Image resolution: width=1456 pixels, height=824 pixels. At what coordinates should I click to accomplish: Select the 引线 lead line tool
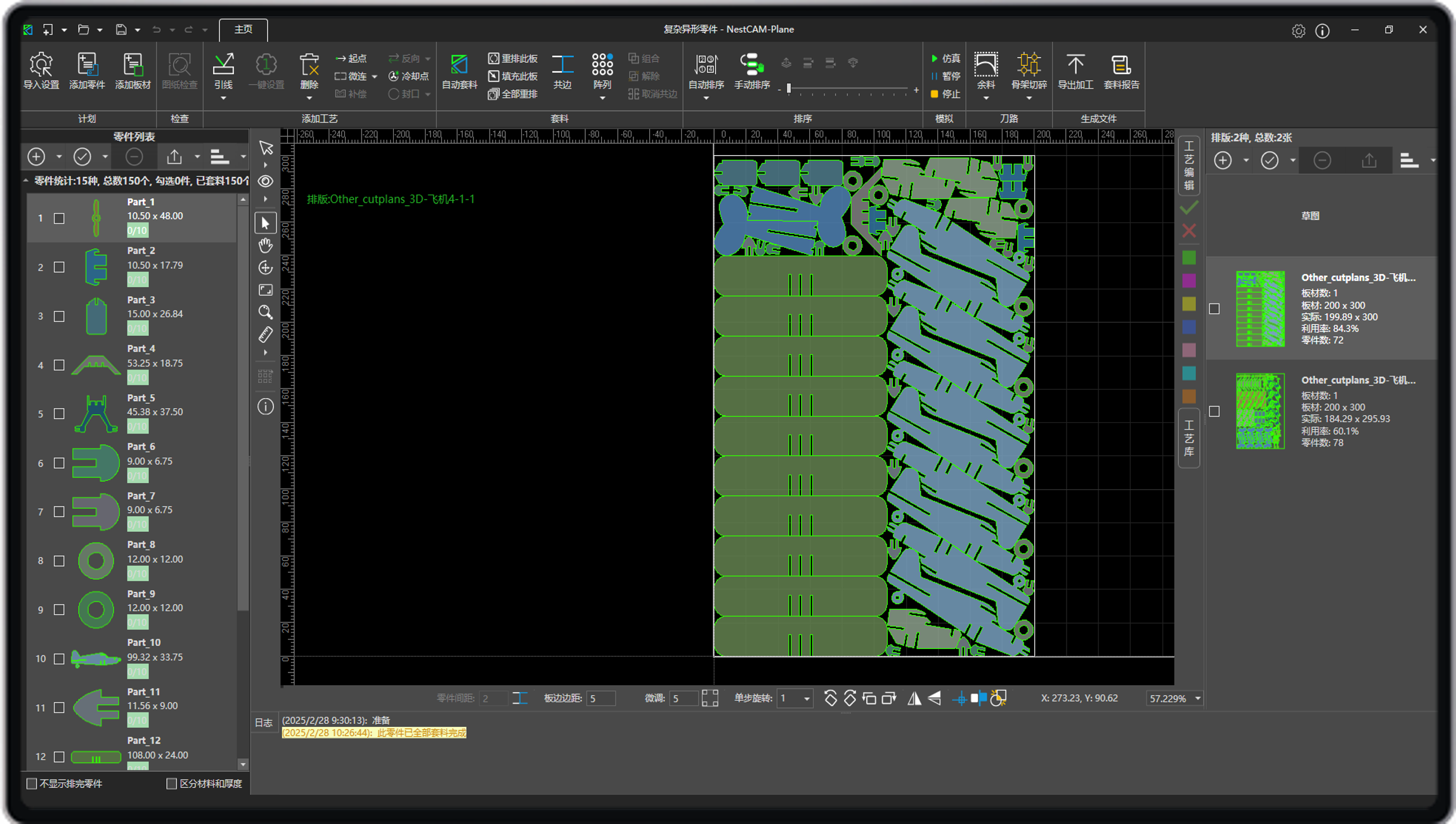[x=223, y=71]
